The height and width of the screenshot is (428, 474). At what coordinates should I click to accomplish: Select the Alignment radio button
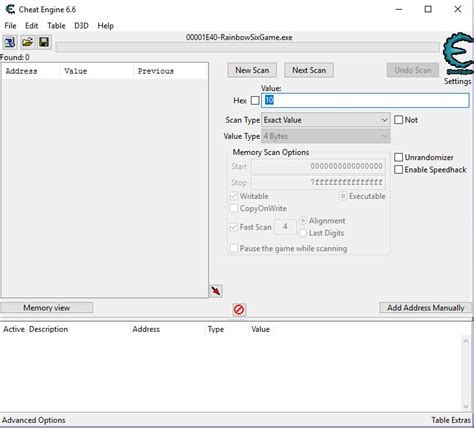coord(303,221)
